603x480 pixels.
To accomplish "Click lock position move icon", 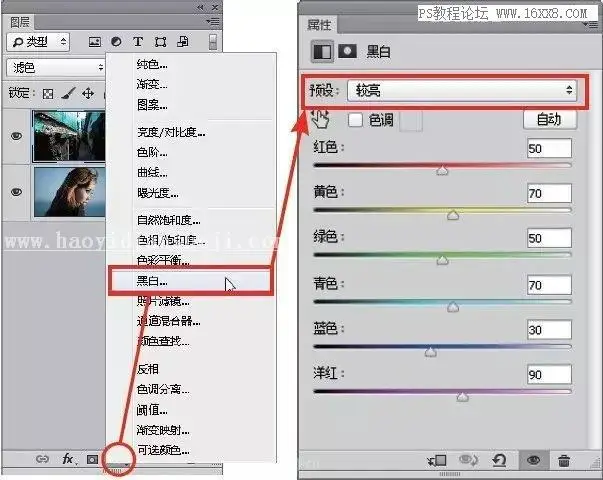I will tap(88, 93).
